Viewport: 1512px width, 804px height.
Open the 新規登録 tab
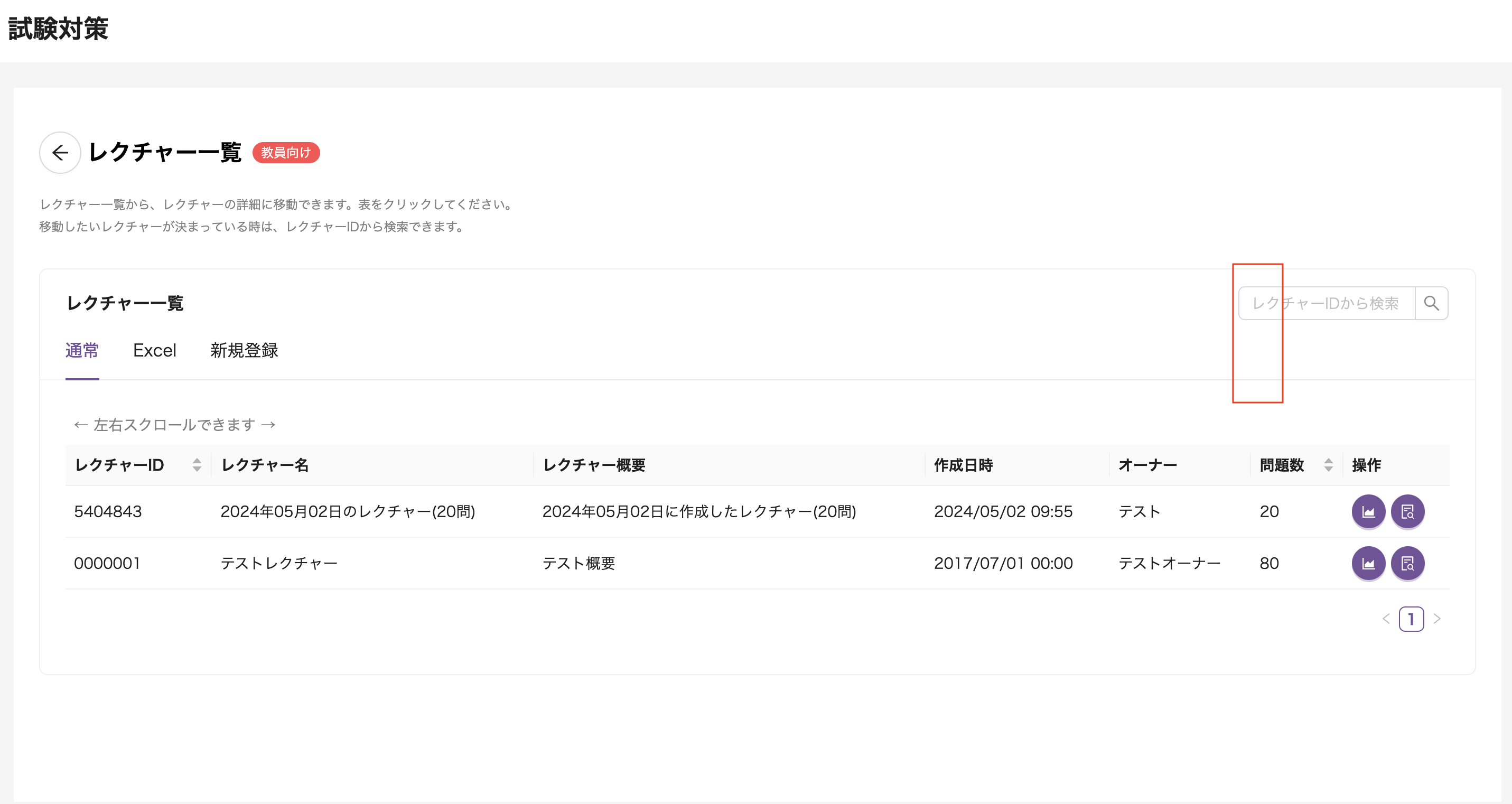244,350
